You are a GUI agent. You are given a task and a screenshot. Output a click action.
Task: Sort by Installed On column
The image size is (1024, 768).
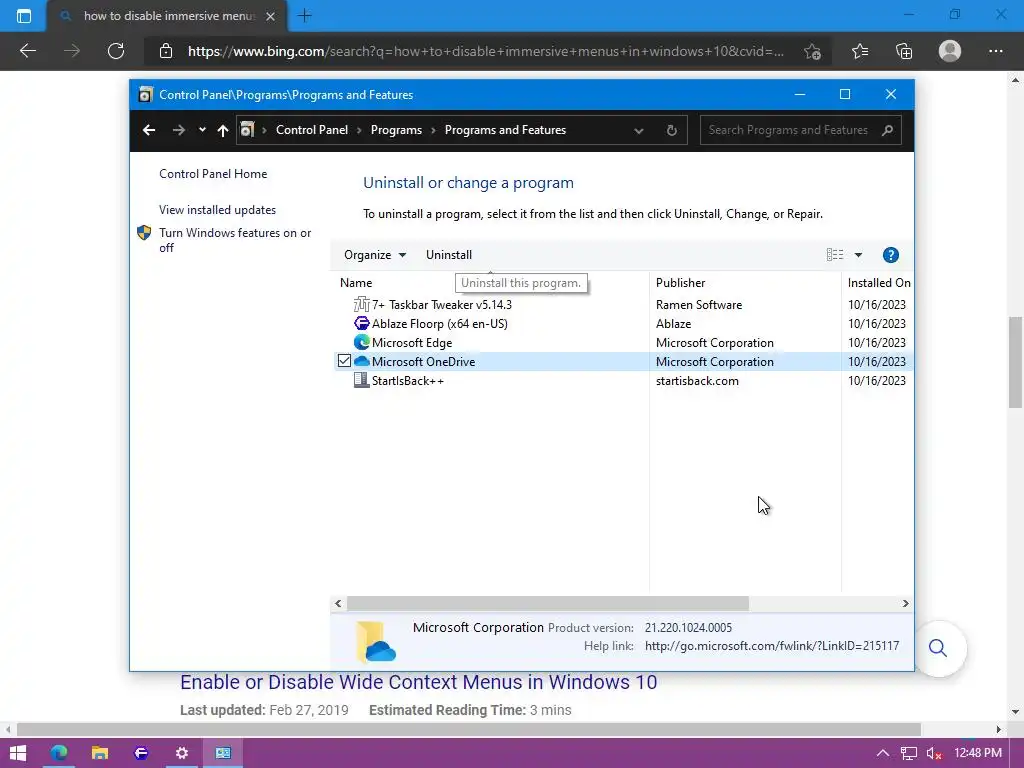[878, 283]
